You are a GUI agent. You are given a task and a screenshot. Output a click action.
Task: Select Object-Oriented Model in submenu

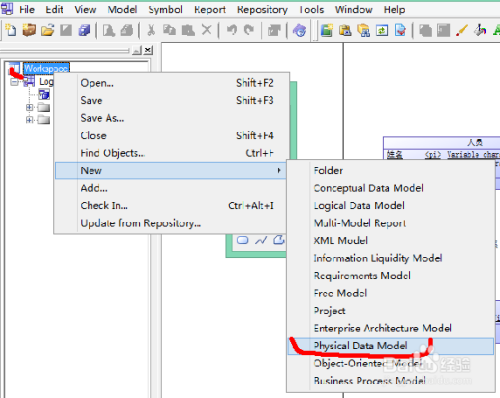[x=391, y=363]
